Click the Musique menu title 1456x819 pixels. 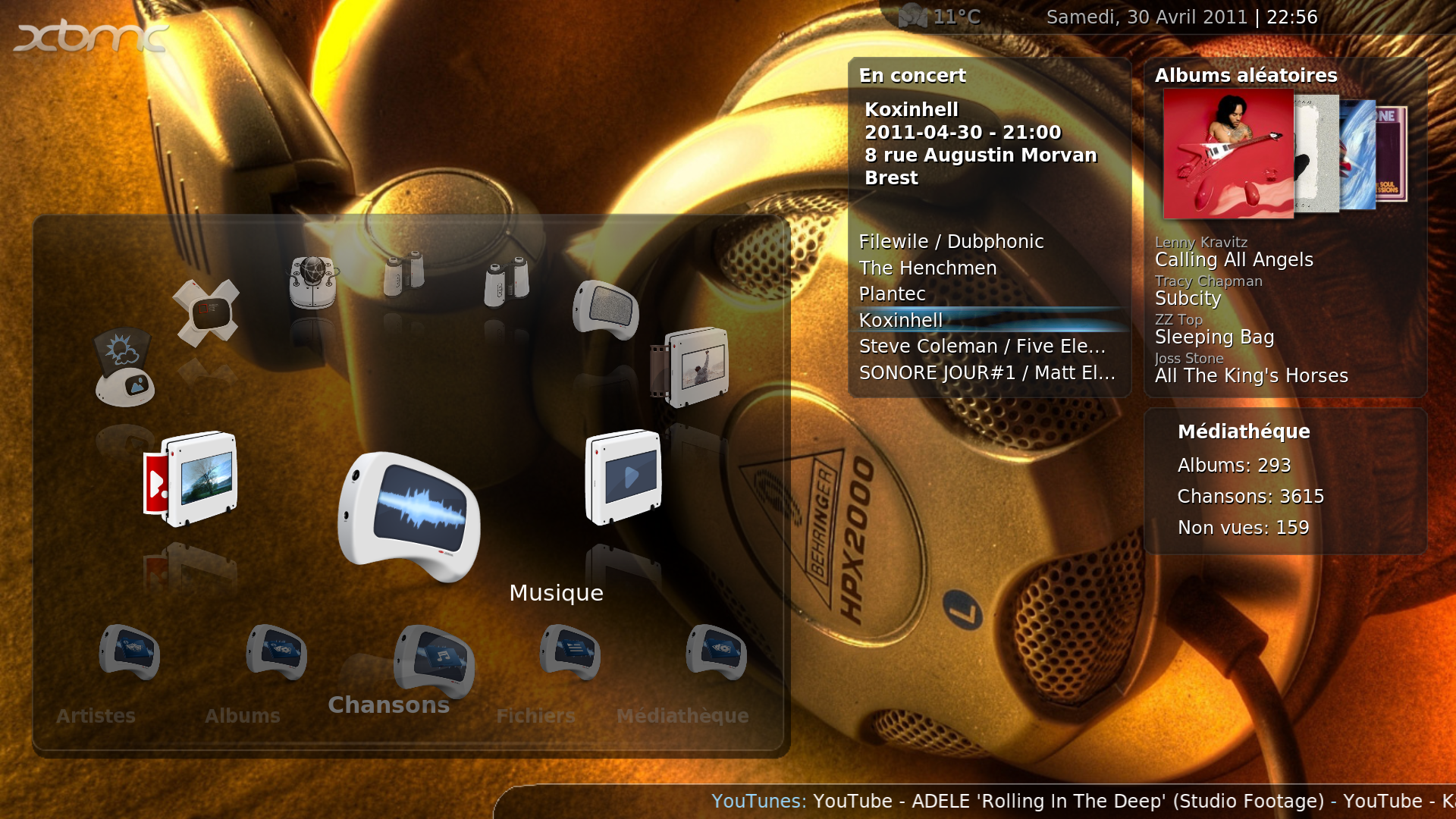tap(556, 593)
